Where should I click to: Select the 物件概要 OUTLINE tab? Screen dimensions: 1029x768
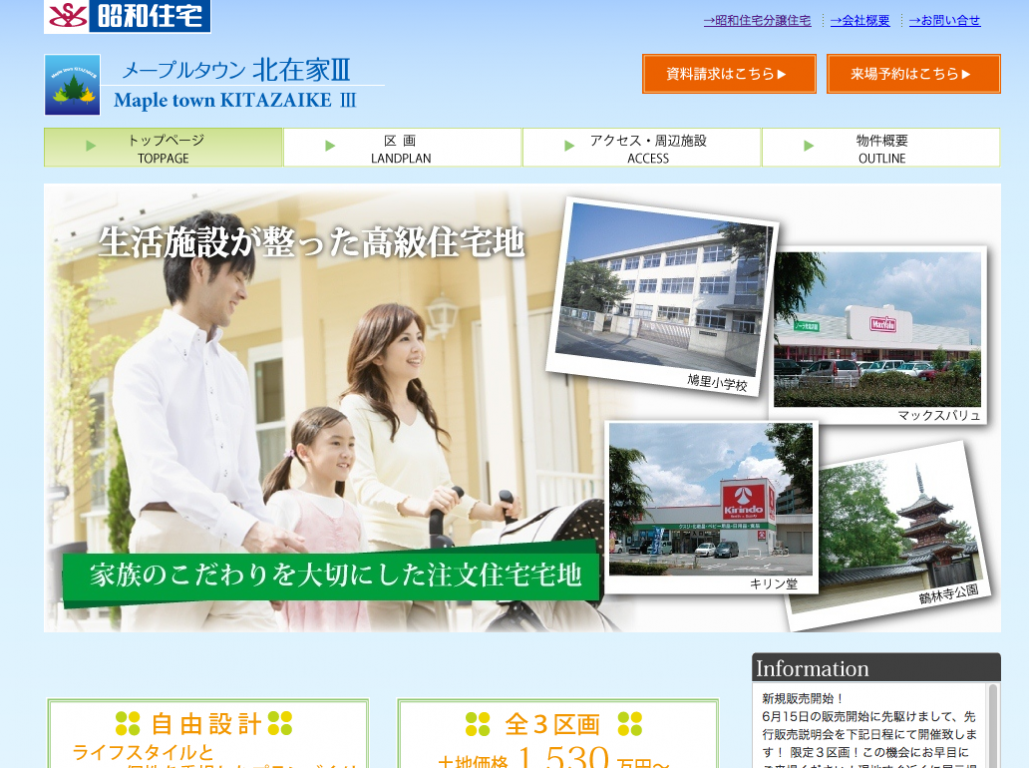(881, 148)
